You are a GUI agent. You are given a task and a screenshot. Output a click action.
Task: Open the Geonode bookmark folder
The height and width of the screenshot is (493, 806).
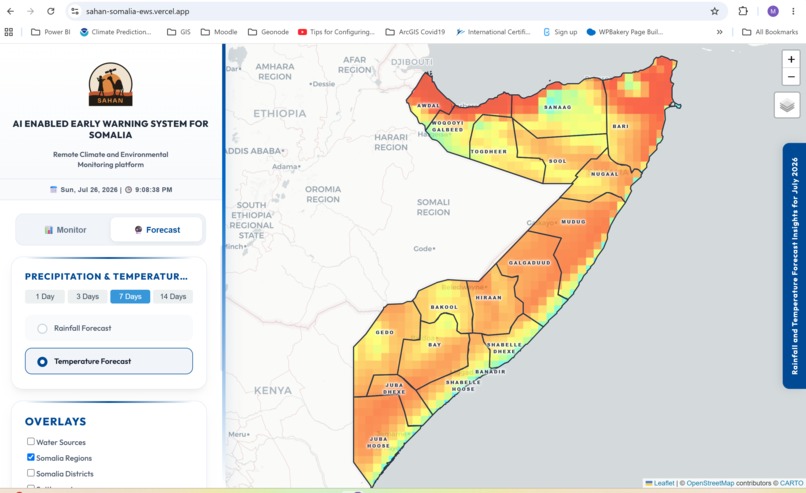[268, 32]
